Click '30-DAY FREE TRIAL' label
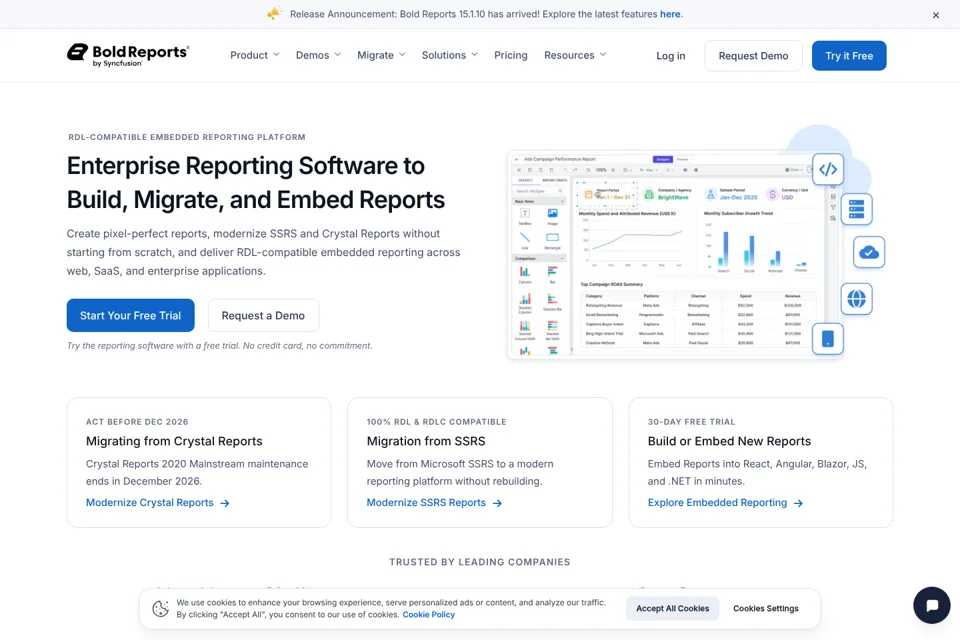This screenshot has width=960, height=640. (691, 422)
